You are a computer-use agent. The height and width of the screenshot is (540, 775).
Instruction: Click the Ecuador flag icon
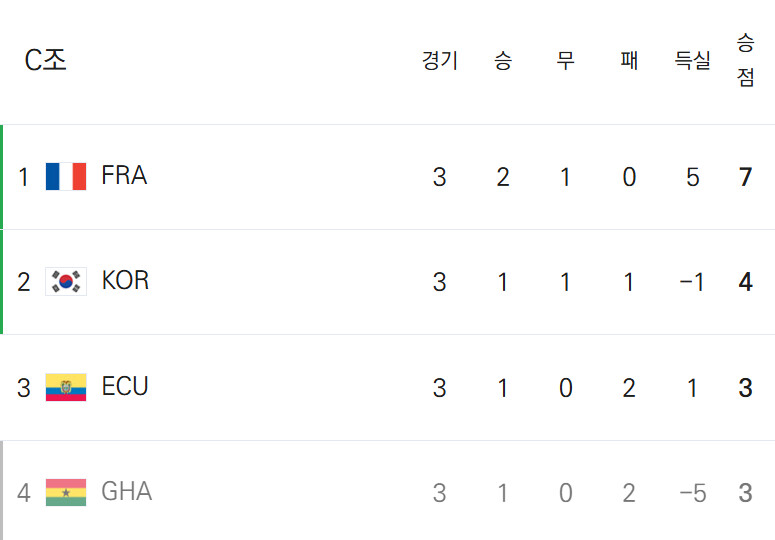66,387
